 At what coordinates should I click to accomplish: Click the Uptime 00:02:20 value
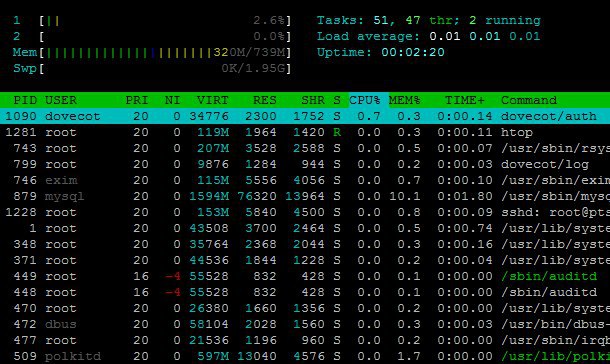pos(413,52)
